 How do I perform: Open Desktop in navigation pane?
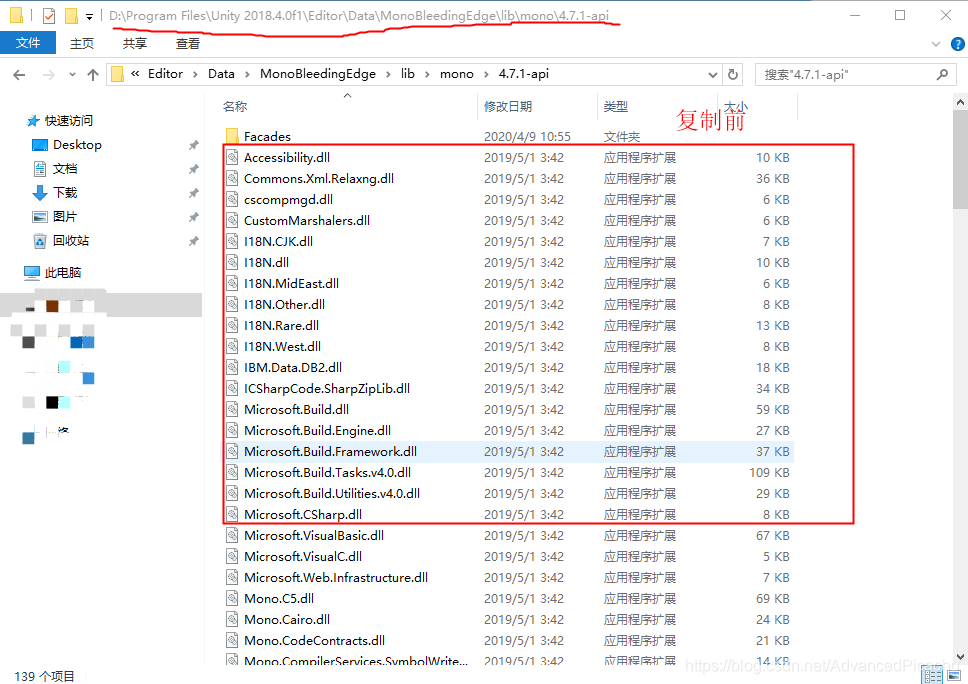[77, 144]
